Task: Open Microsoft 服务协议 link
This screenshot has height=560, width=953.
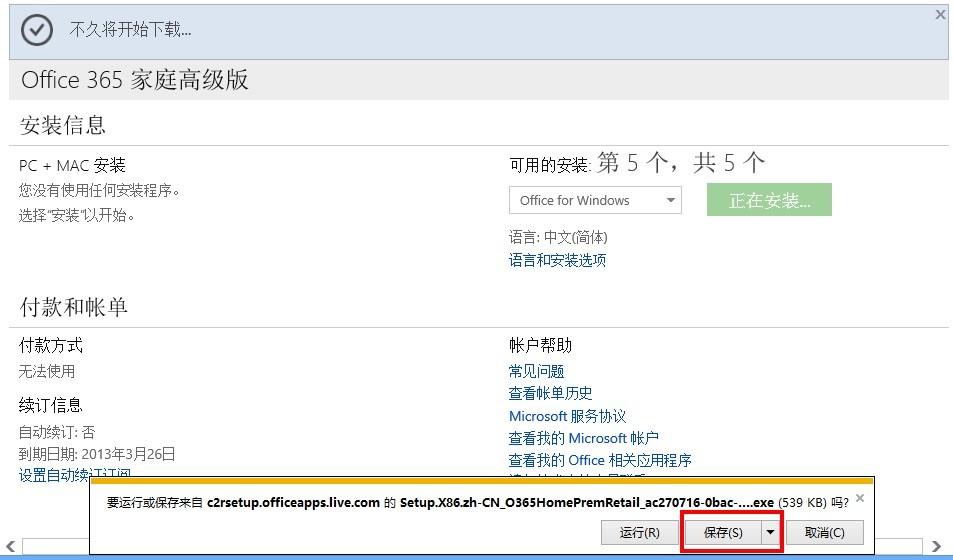Action: [567, 416]
